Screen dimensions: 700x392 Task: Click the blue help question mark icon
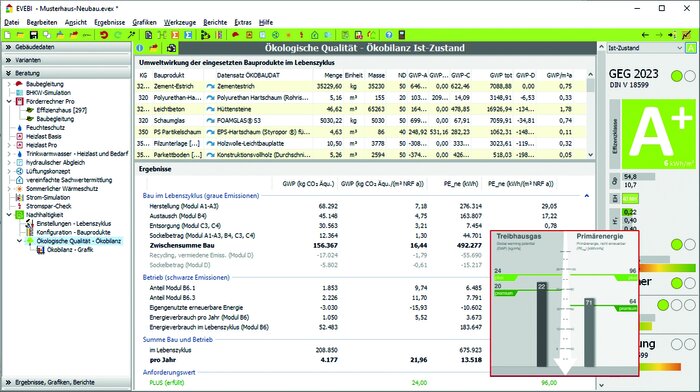point(388,35)
